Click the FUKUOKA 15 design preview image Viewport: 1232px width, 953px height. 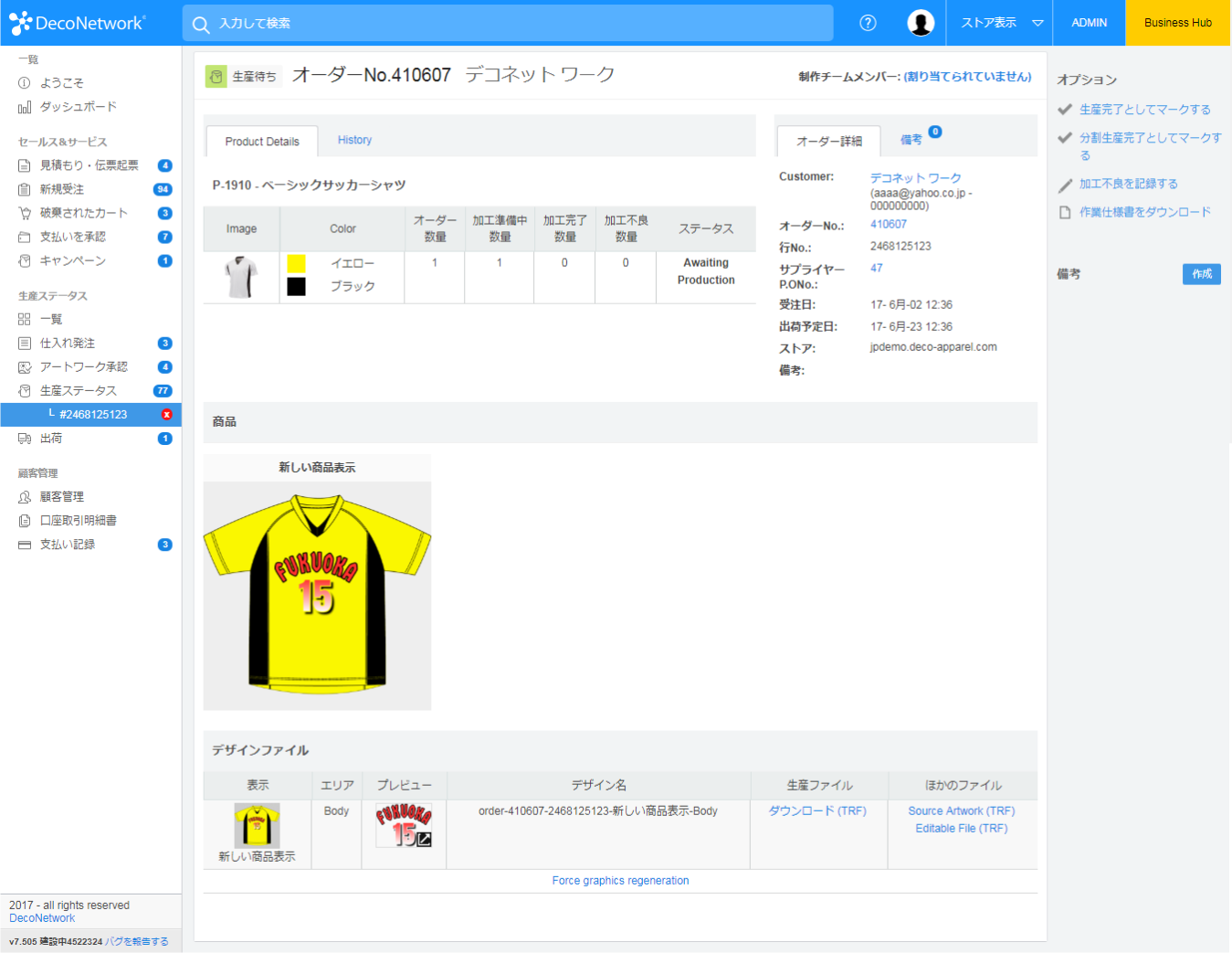(404, 825)
